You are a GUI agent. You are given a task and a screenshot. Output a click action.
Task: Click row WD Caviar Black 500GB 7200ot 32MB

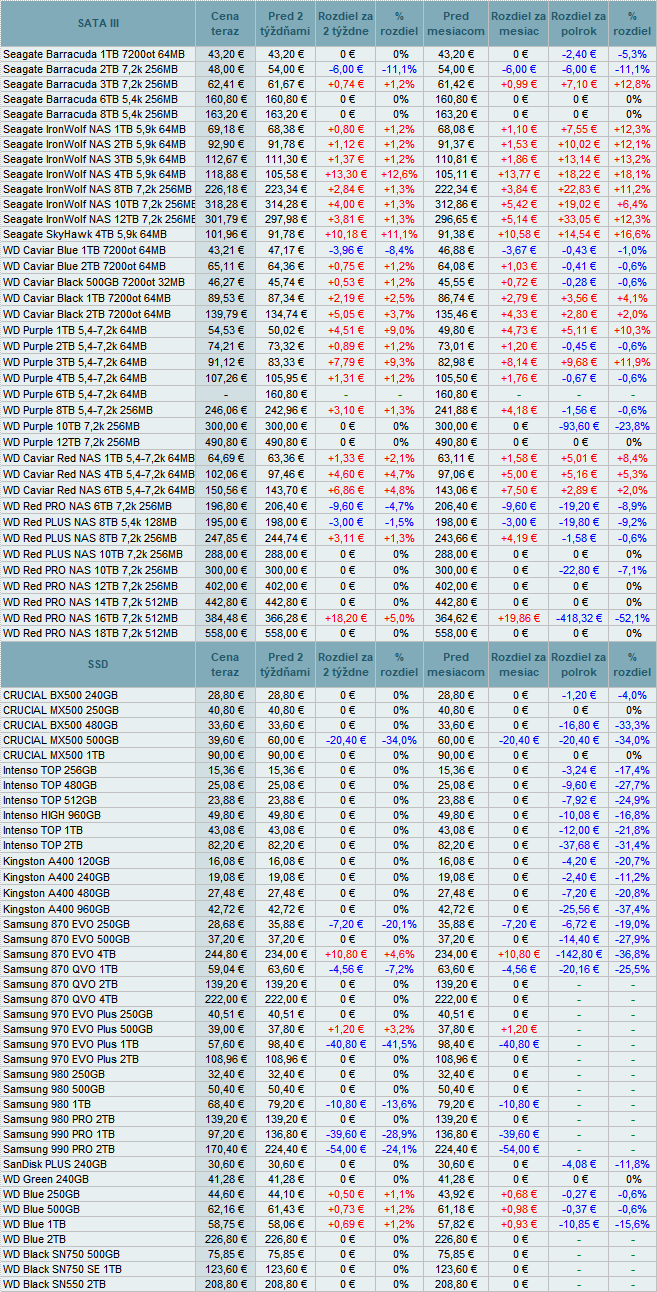328,282
